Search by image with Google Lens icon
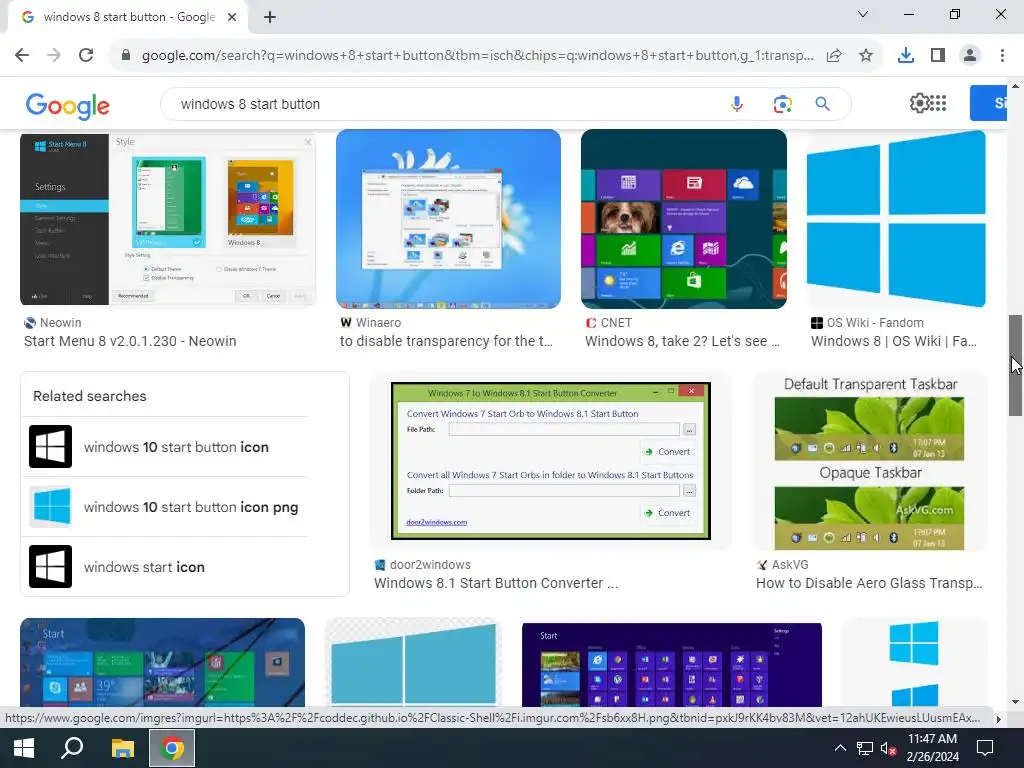This screenshot has height=768, width=1024. (782, 104)
